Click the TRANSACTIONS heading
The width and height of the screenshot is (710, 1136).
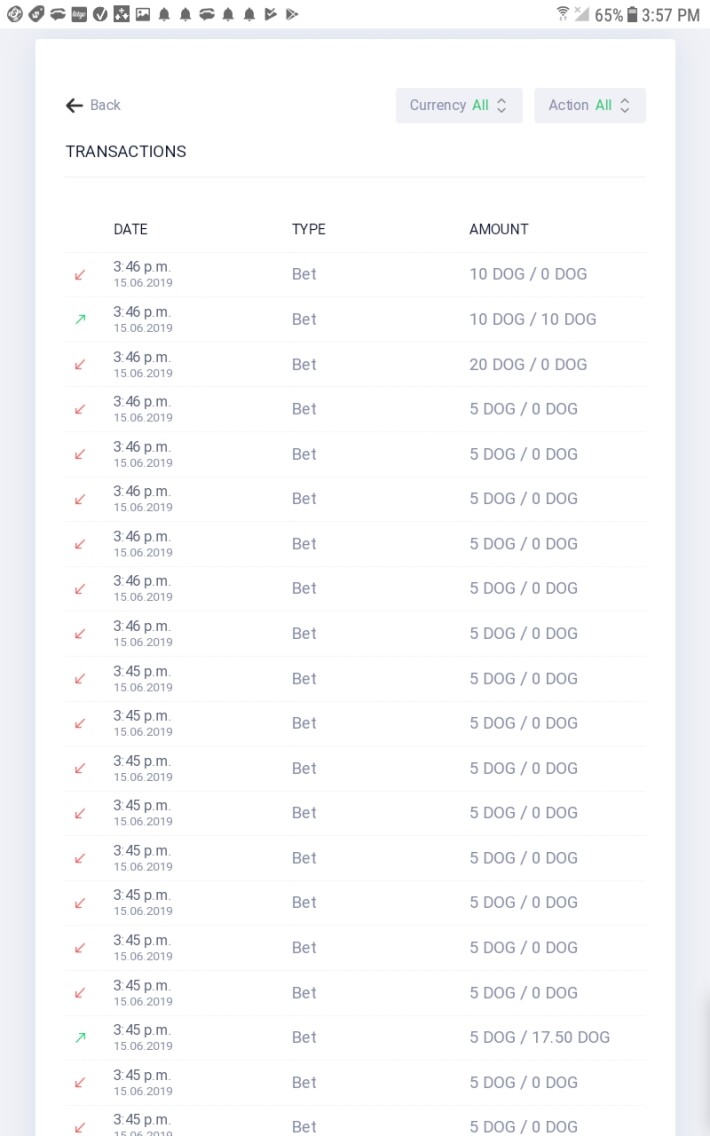126,151
